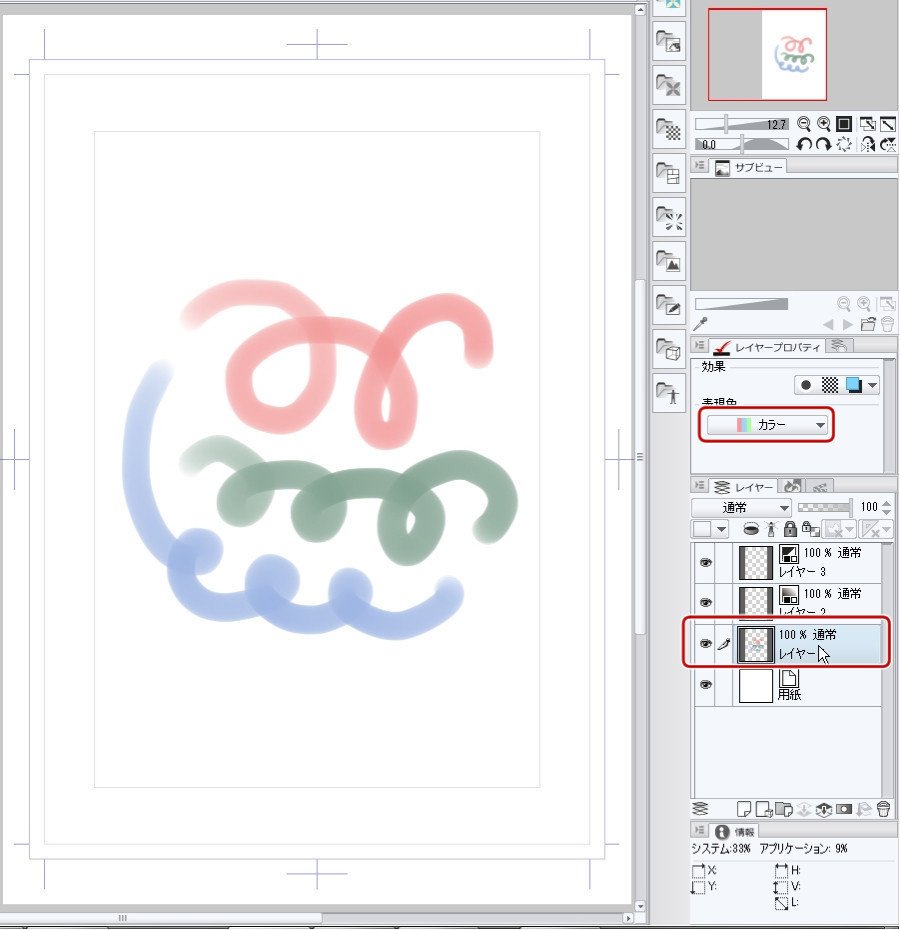Screen dimensions: 900x930
Task: Import image into Sub View via folder icon
Action: (x=869, y=324)
